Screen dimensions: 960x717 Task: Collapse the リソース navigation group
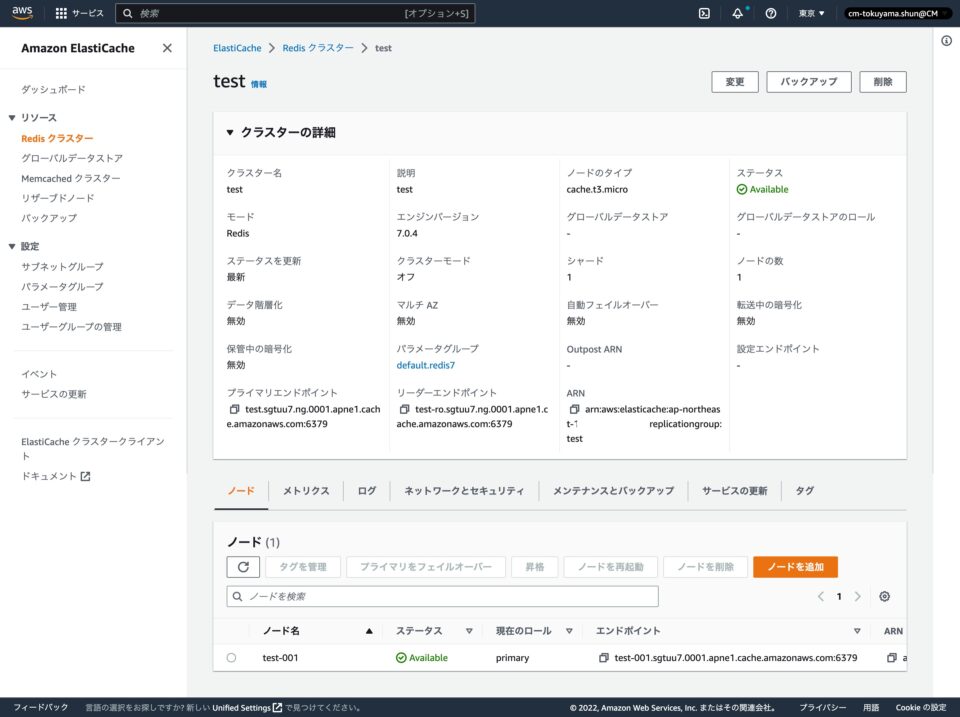[x=12, y=118]
